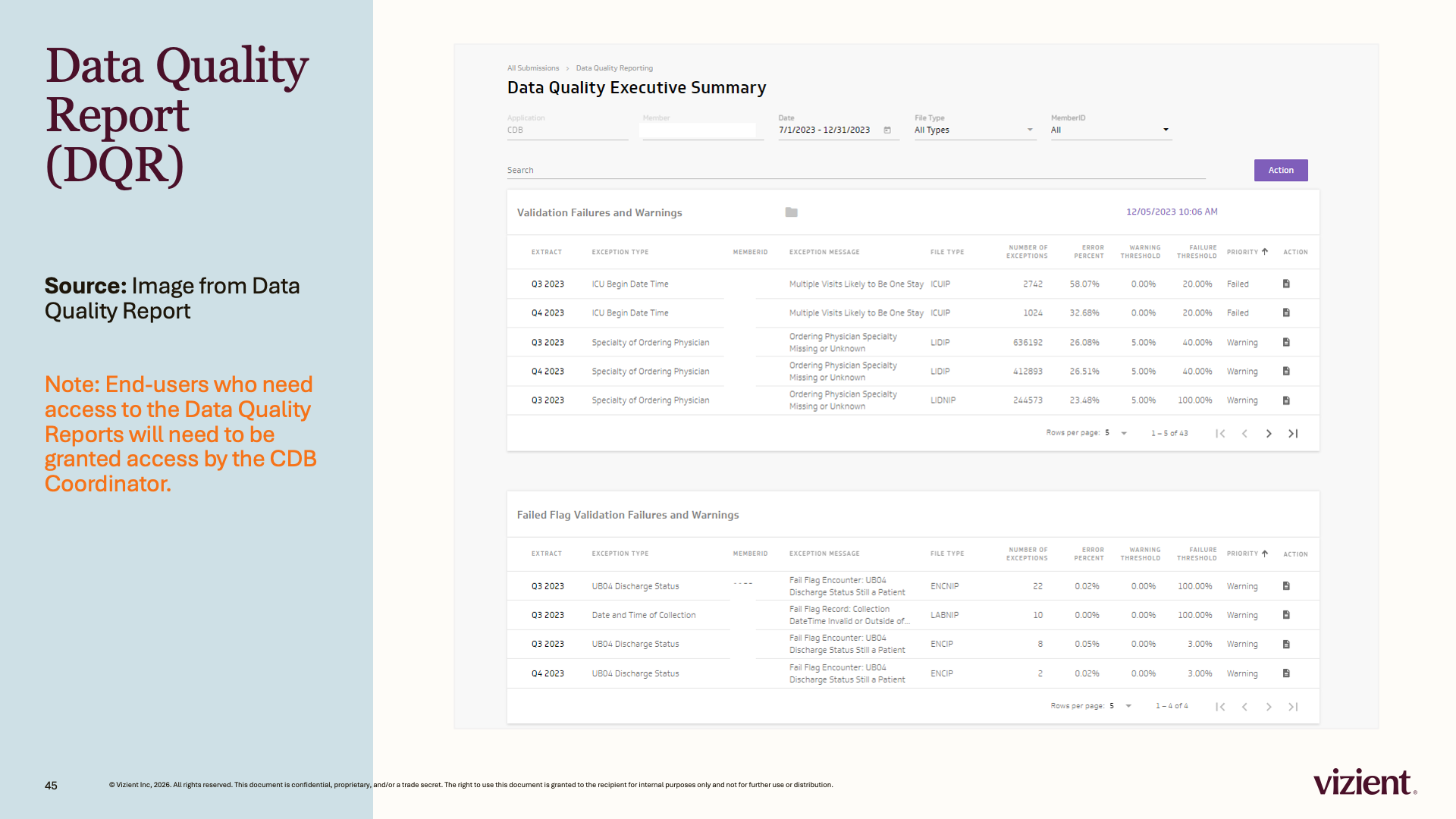Open action document icon for Q3 2023 ENCIP row
Screen dimensions: 1456x819
(x=1286, y=644)
